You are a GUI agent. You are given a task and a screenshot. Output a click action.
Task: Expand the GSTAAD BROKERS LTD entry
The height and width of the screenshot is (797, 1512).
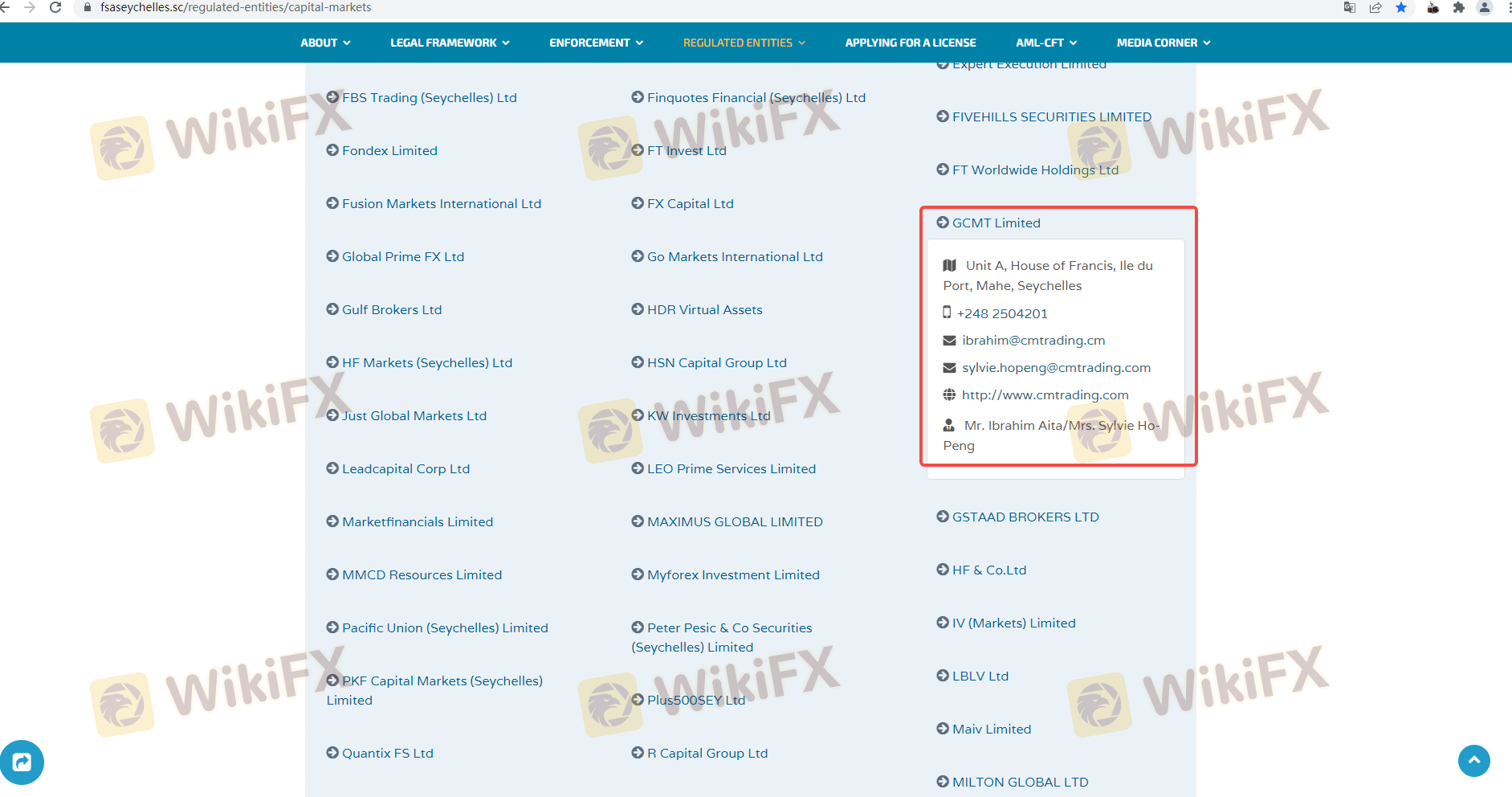coord(1025,517)
